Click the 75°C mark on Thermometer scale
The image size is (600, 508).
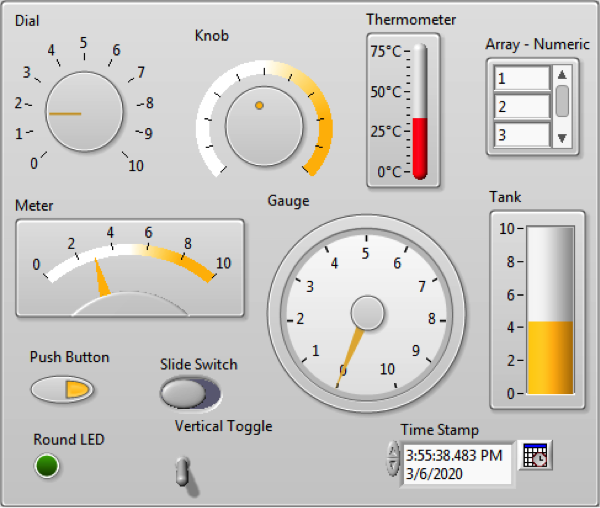(384, 51)
